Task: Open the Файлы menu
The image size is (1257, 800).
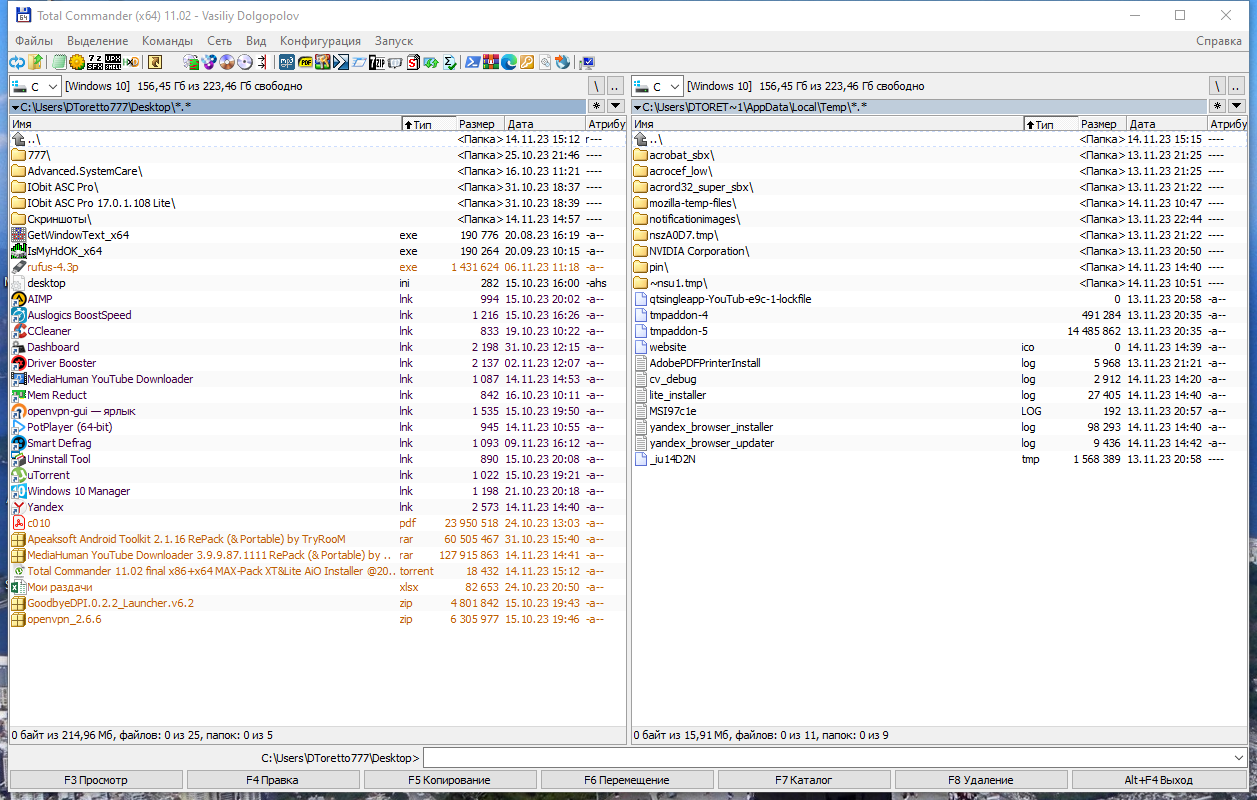Action: click(34, 41)
